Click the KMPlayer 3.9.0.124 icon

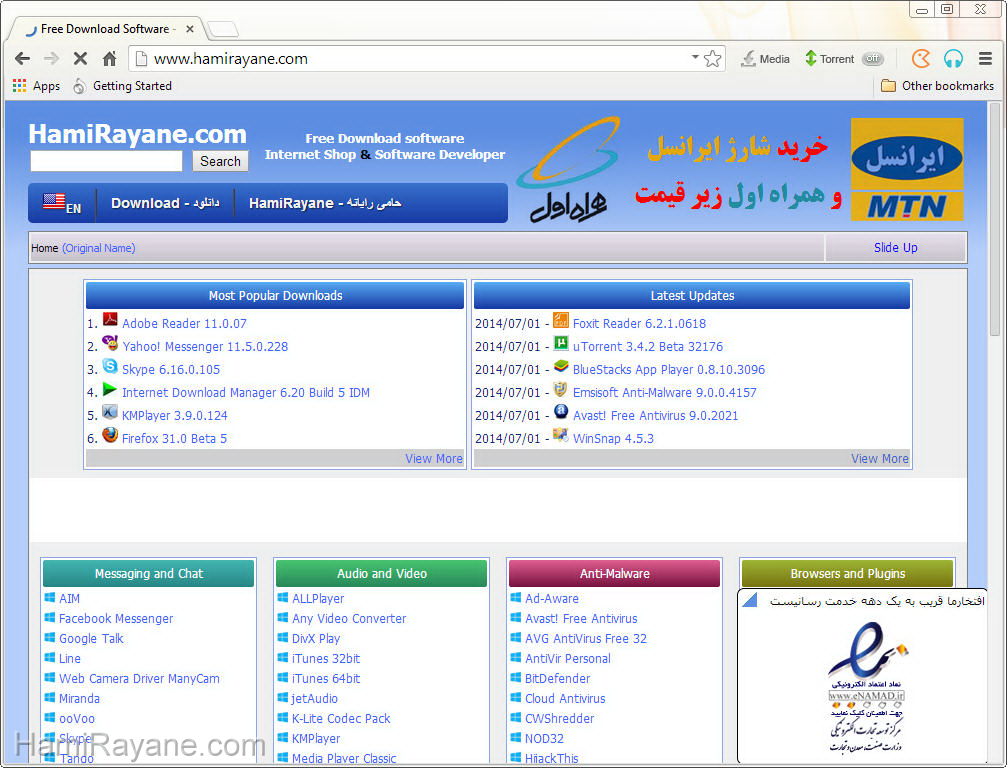tap(110, 412)
